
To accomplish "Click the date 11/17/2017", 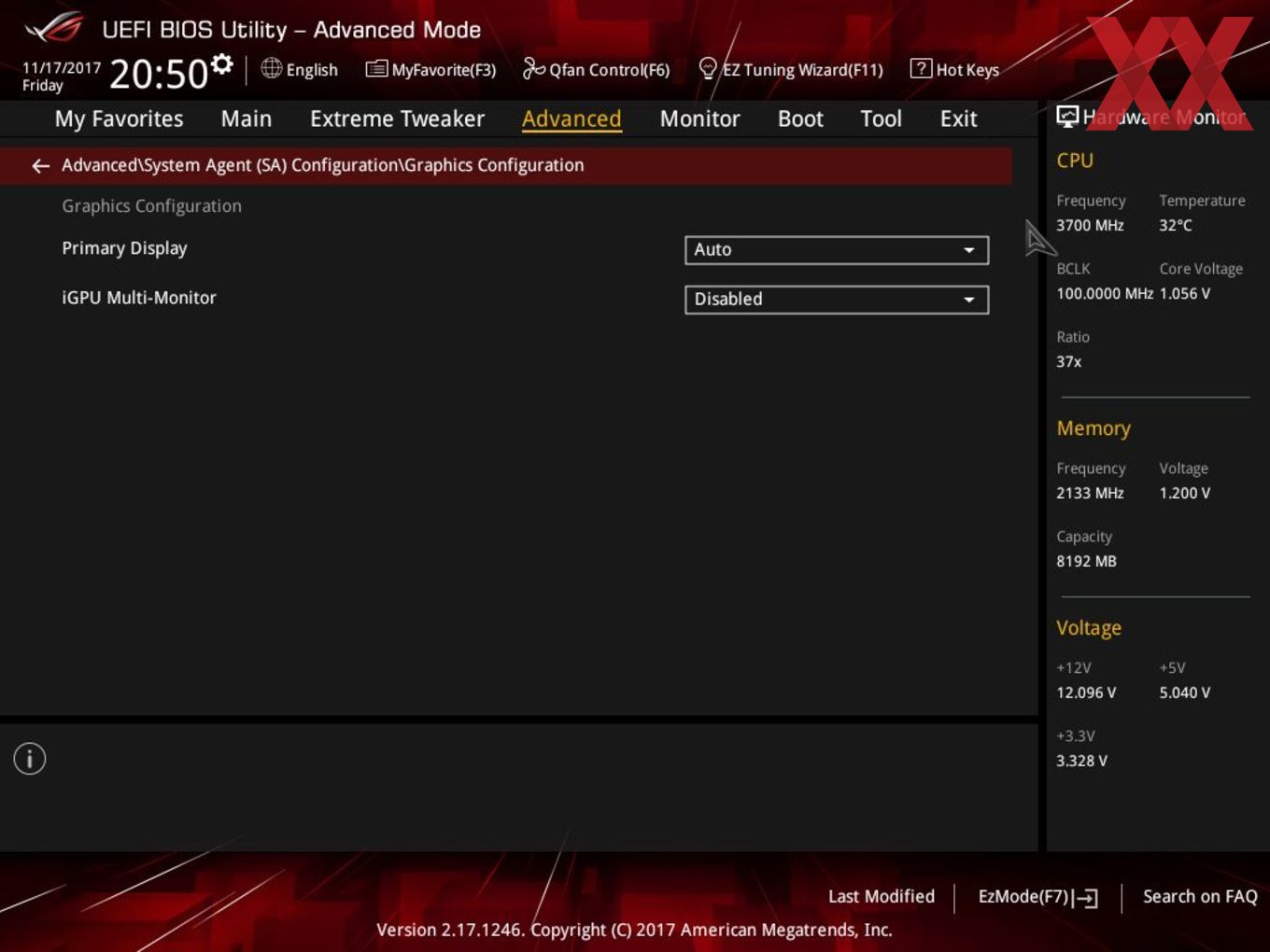I will point(62,68).
